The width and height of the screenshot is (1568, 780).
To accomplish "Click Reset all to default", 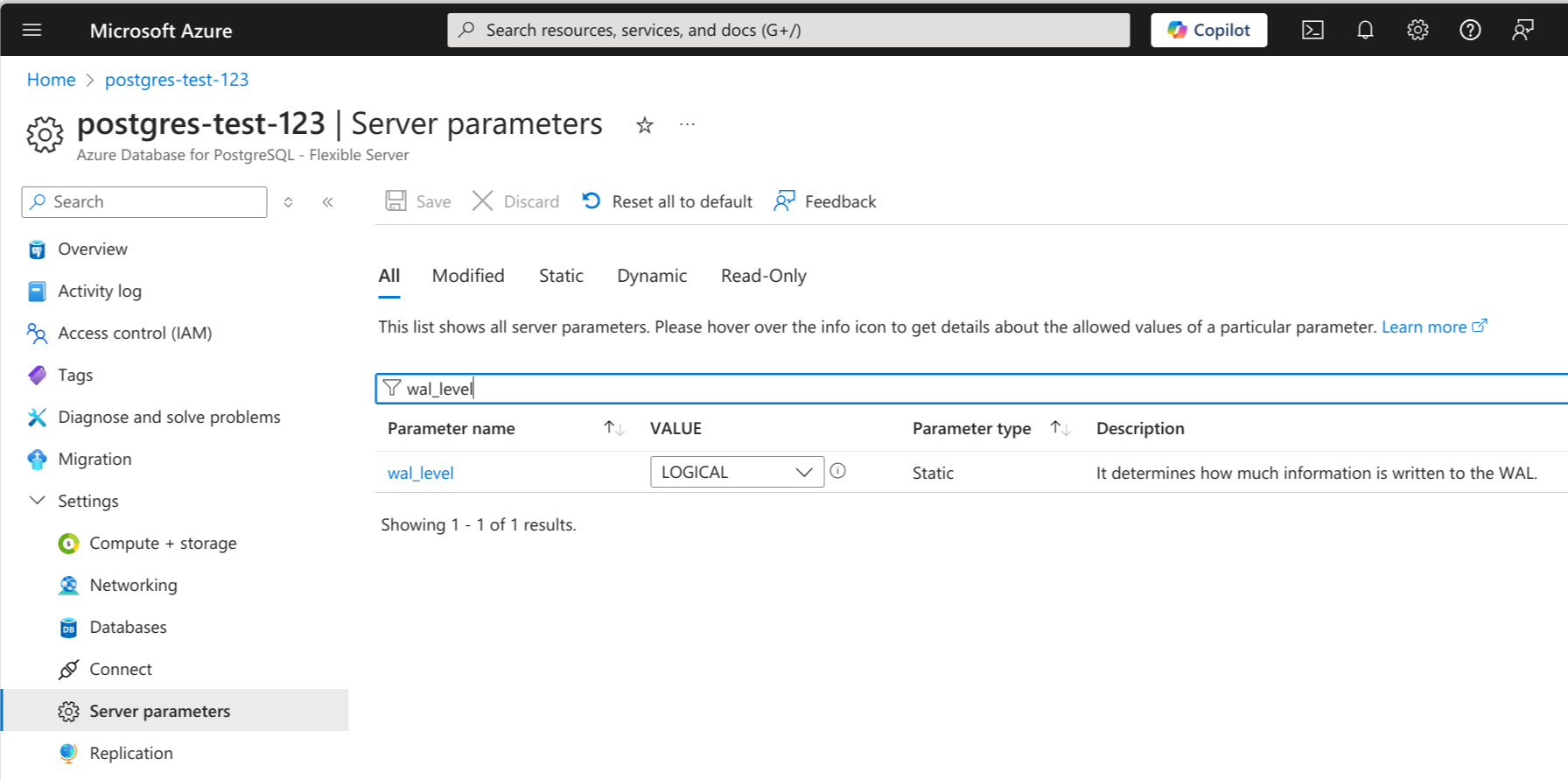I will click(668, 201).
